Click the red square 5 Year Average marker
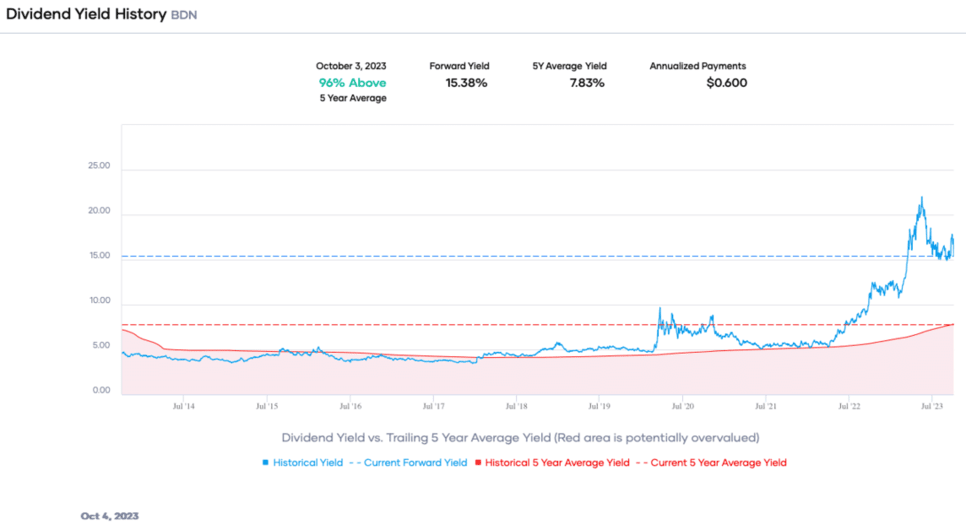 coord(479,463)
